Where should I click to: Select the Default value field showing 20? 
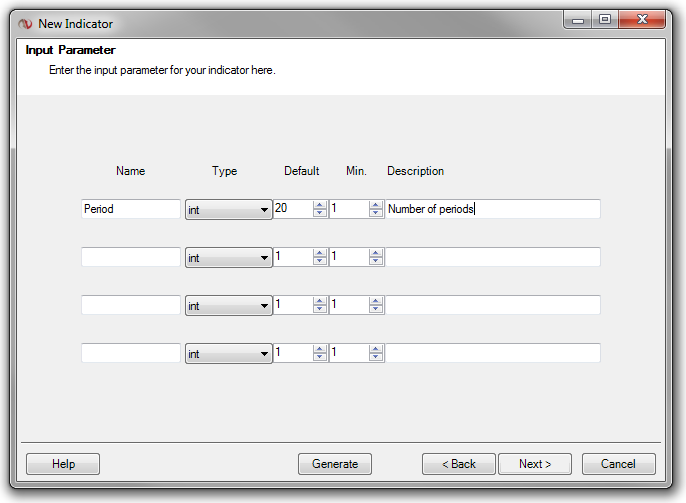click(x=292, y=209)
